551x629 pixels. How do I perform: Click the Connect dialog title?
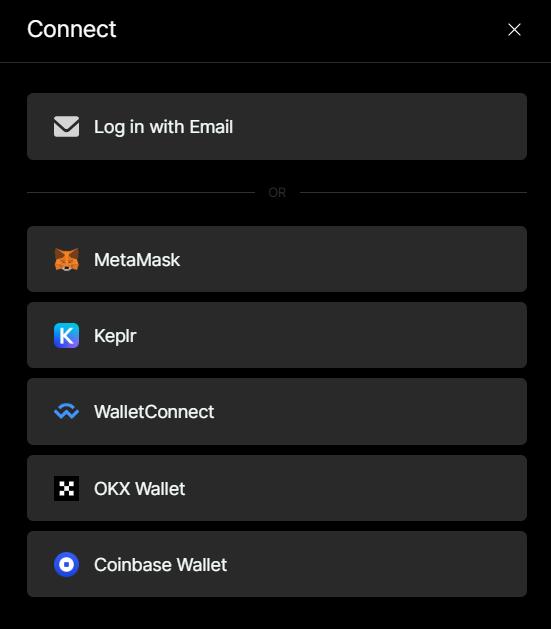[72, 29]
